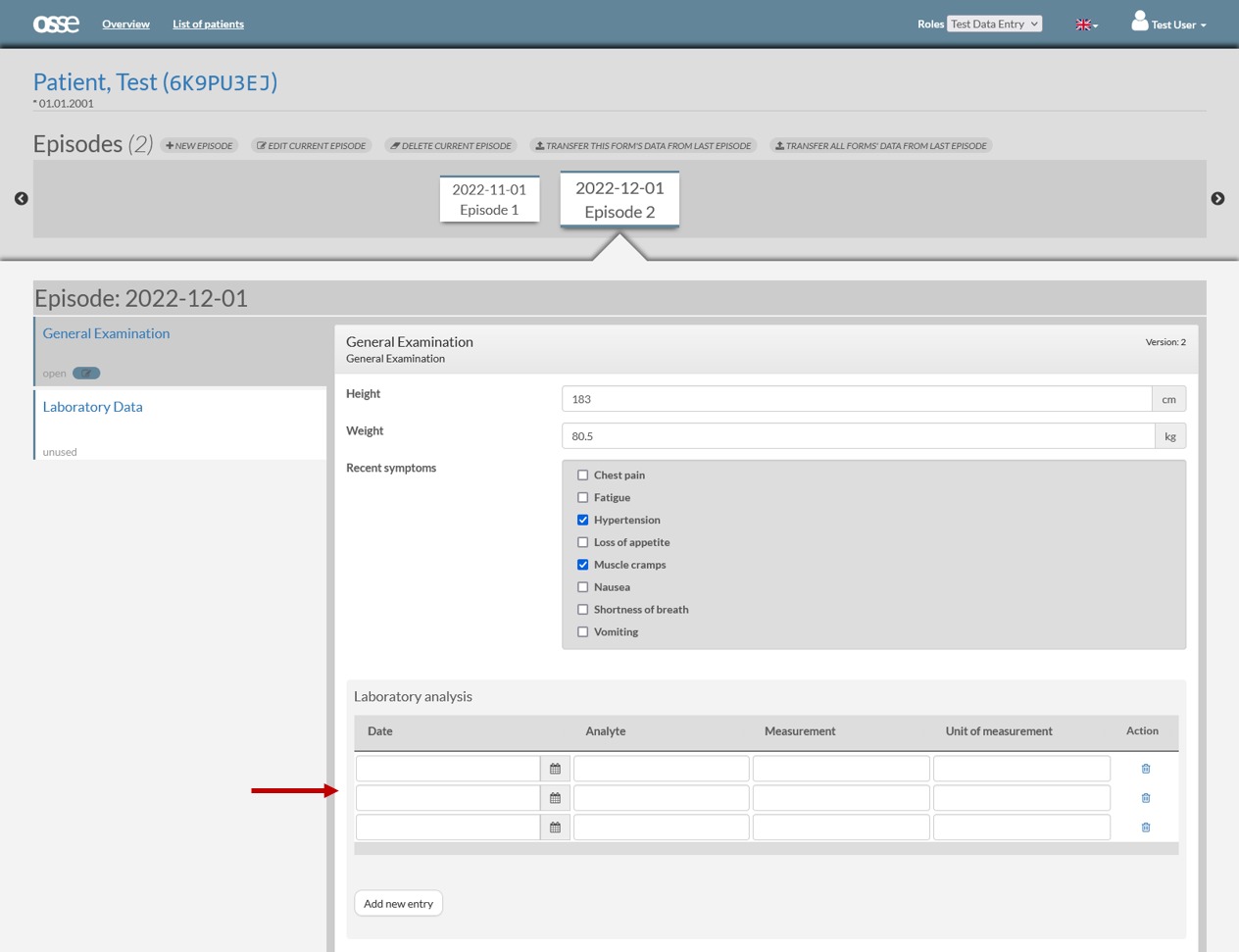Image resolution: width=1239 pixels, height=952 pixels.
Task: Check the Fatigue symptom
Action: click(582, 497)
